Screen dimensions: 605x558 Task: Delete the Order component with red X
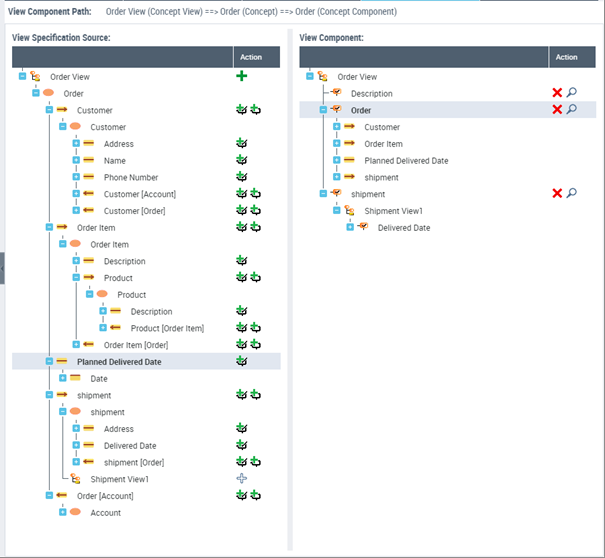click(557, 109)
